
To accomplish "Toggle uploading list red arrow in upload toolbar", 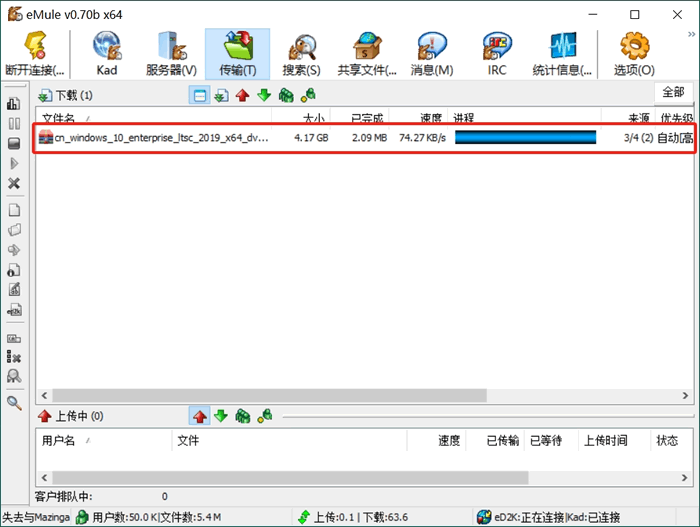I will (x=199, y=416).
